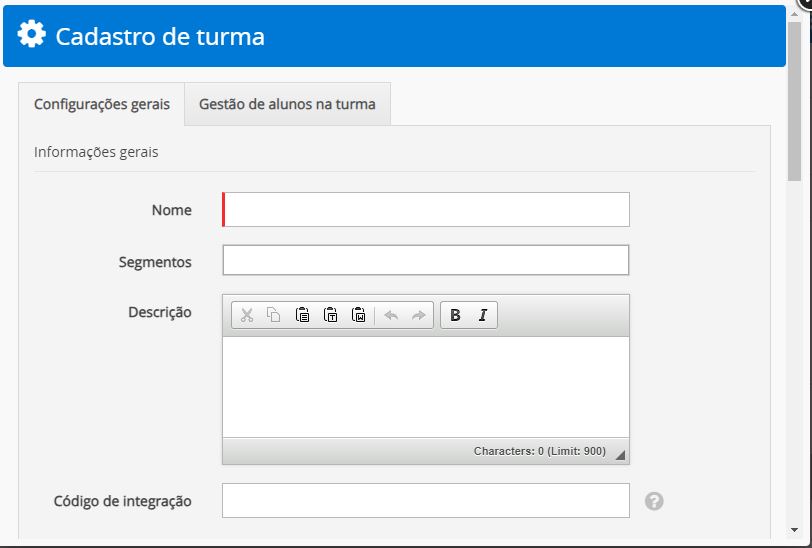The width and height of the screenshot is (812, 548).
Task: Click the Copy icon in editor toolbar
Action: click(274, 315)
